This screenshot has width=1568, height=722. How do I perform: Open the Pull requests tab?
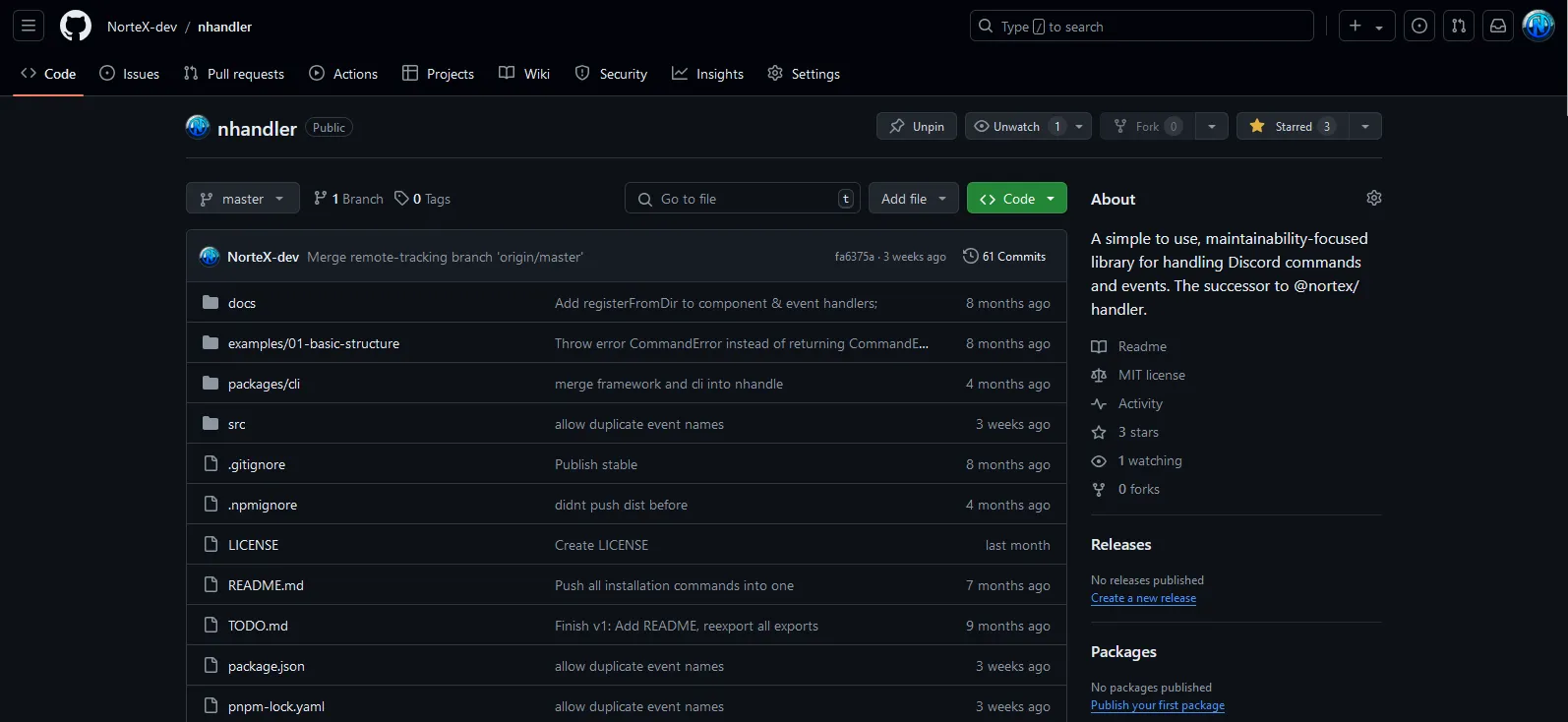234,74
